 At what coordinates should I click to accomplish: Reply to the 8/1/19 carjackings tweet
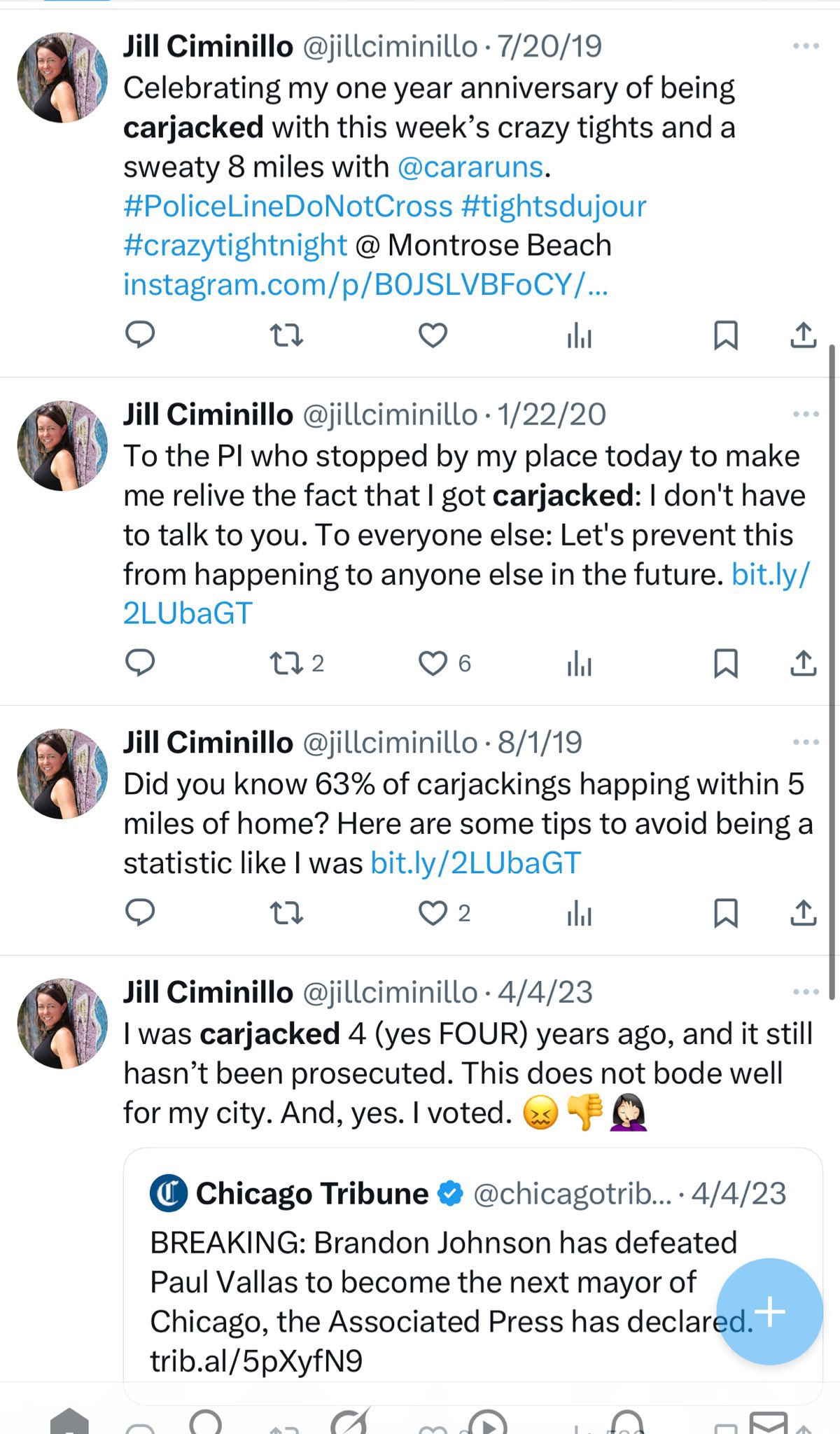coord(139,913)
